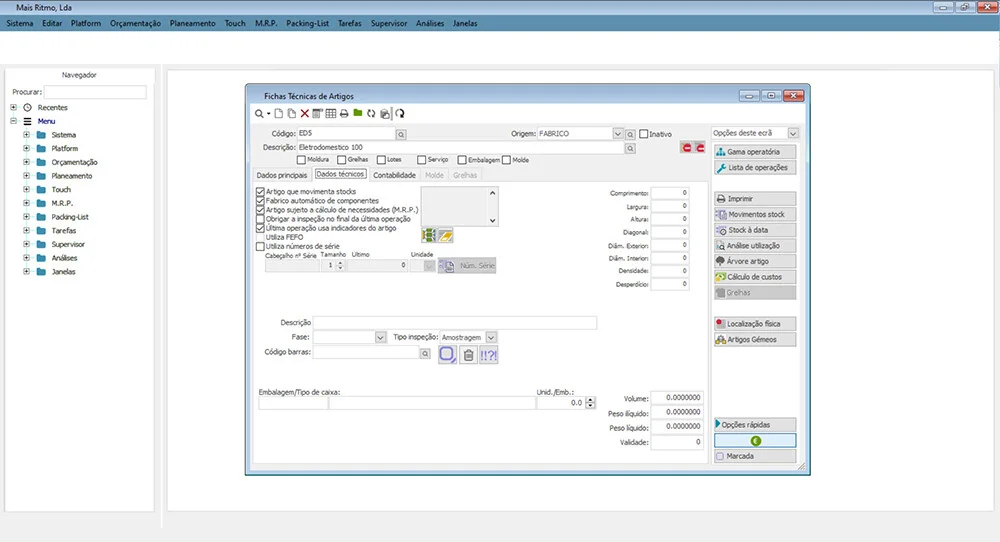
Task: Open the green folder icon in the toolbar
Action: (x=358, y=113)
